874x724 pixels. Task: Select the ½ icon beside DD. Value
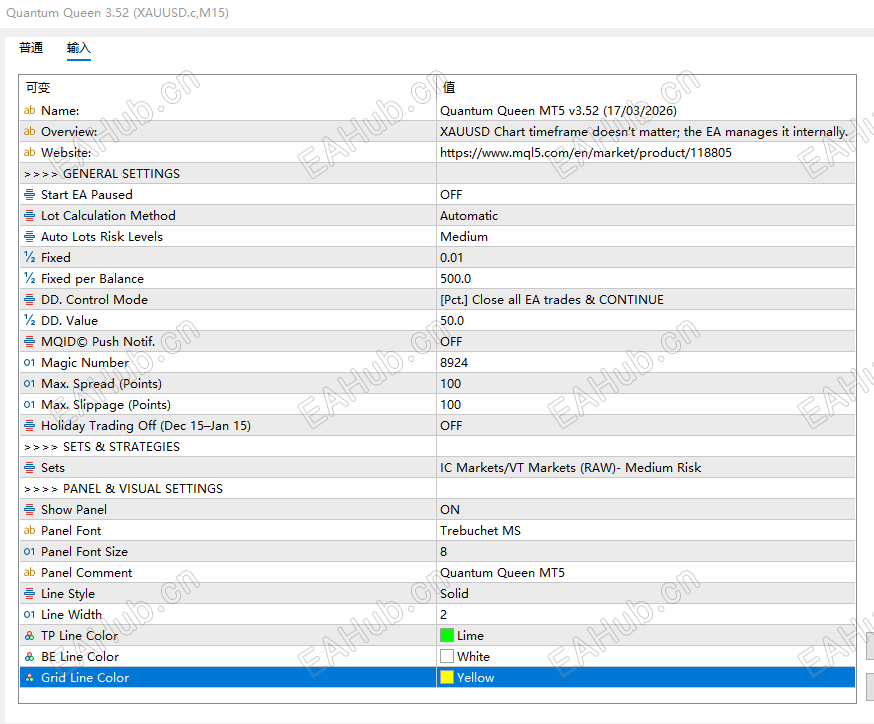coord(30,320)
